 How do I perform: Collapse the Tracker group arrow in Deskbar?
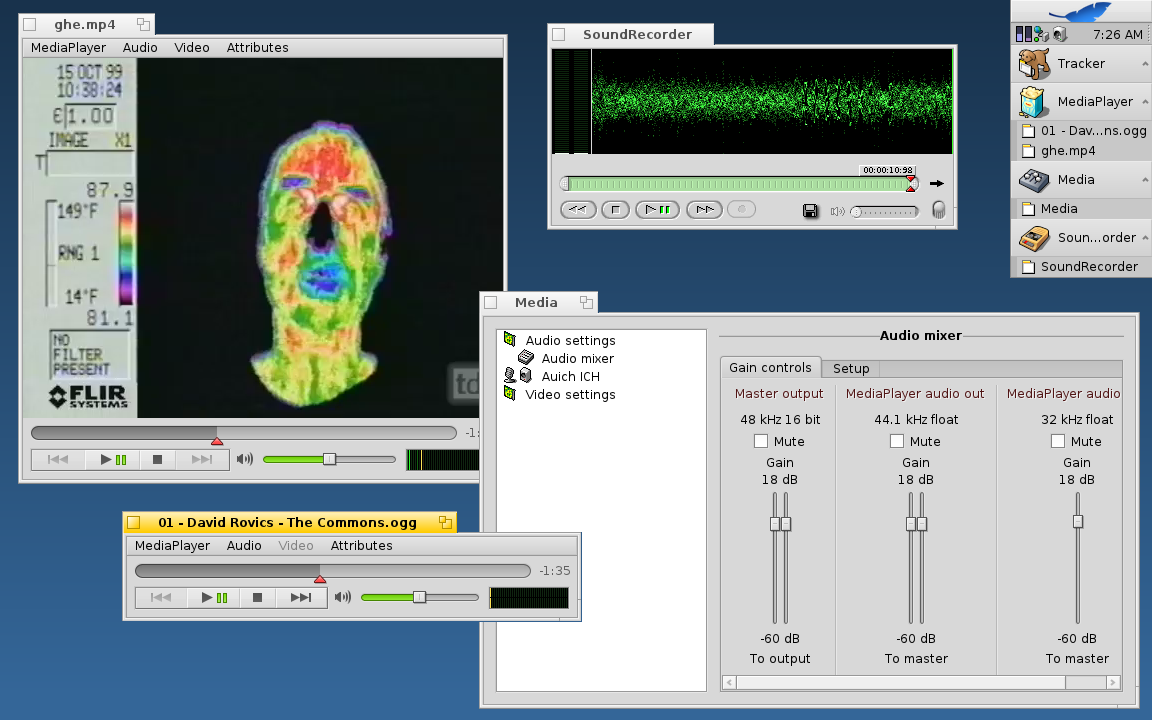point(1144,64)
